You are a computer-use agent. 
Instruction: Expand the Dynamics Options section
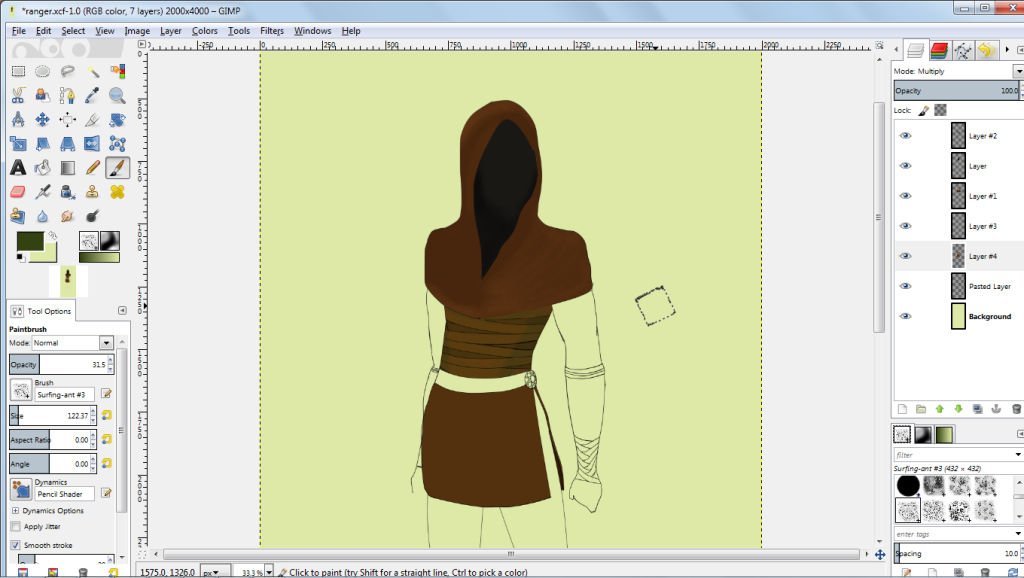[x=15, y=511]
